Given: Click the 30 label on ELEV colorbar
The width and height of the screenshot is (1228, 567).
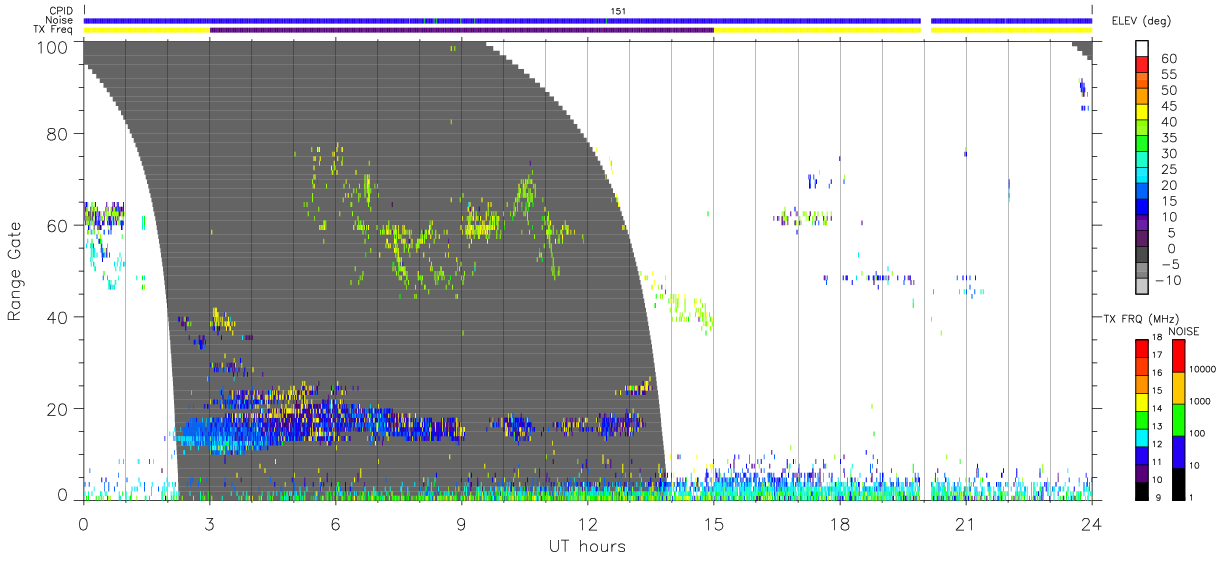Looking at the screenshot, I should click(1170, 154).
